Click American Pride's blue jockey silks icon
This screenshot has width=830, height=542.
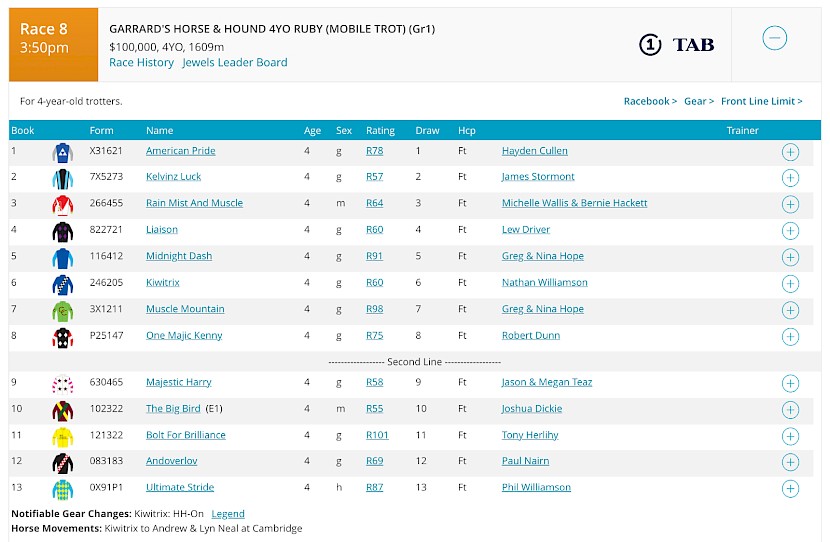(x=62, y=152)
